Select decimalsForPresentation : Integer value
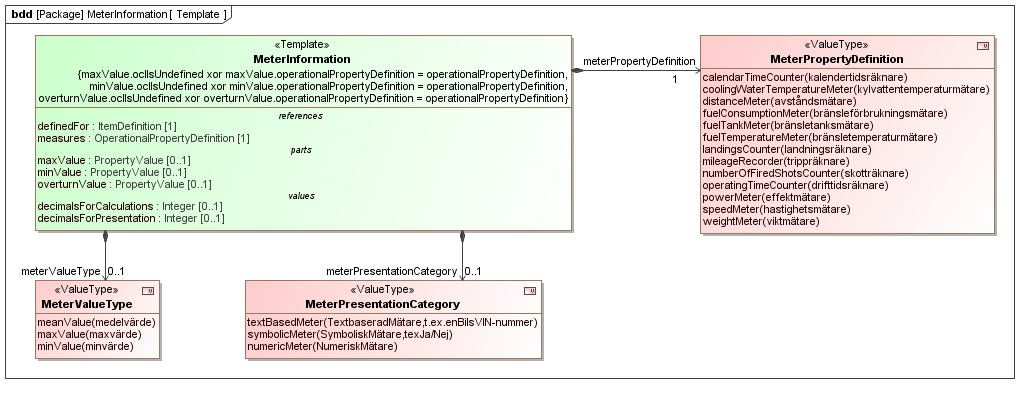1029x393 pixels. 131,218
